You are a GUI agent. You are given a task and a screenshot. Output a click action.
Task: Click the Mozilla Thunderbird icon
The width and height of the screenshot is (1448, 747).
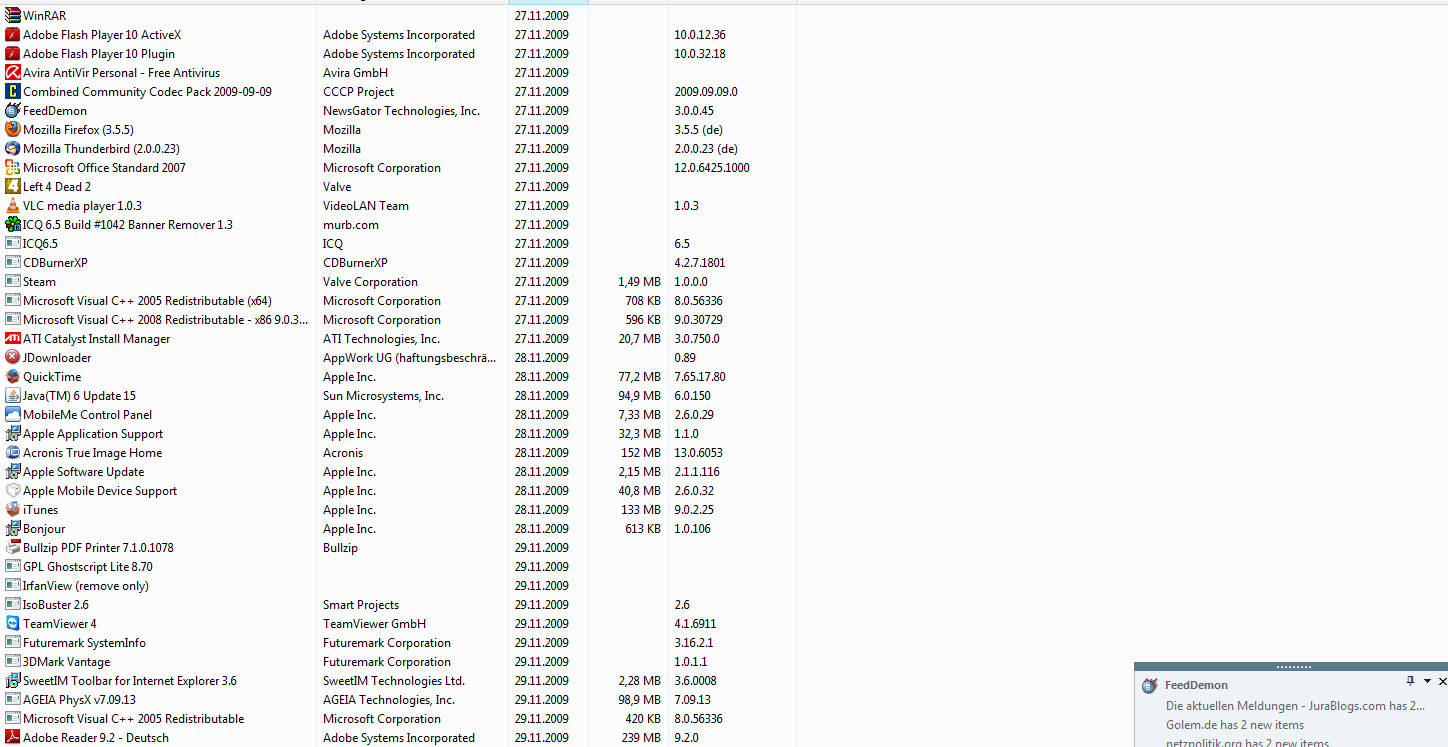point(12,149)
